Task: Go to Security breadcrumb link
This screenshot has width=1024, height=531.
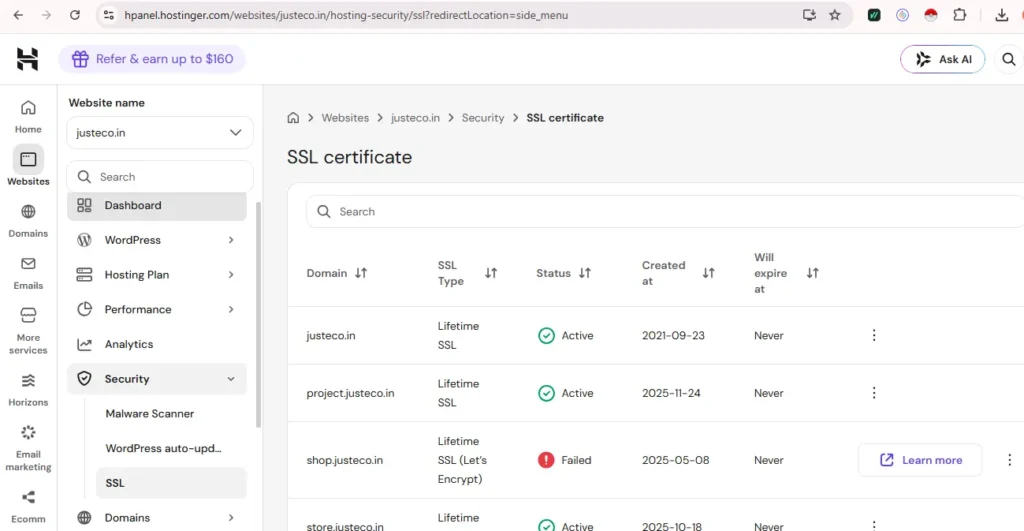Action: pyautogui.click(x=483, y=118)
